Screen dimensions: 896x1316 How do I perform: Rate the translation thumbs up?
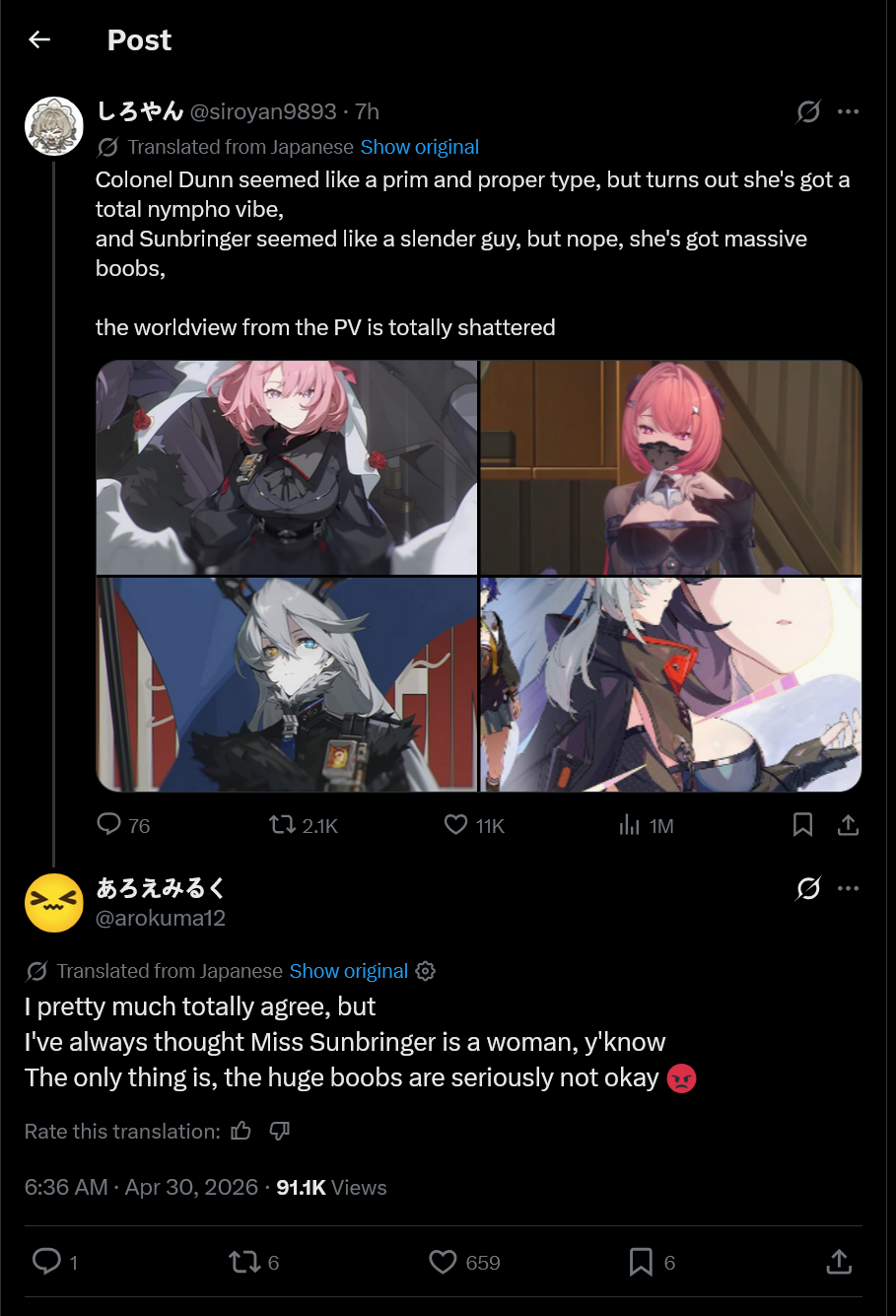[x=241, y=1131]
